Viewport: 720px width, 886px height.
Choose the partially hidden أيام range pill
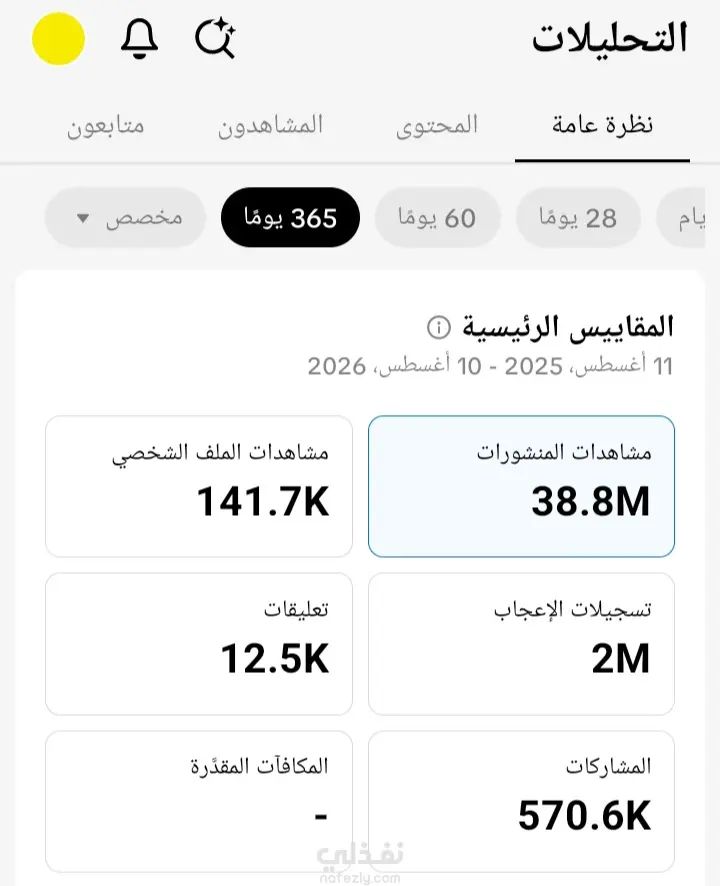click(x=682, y=218)
